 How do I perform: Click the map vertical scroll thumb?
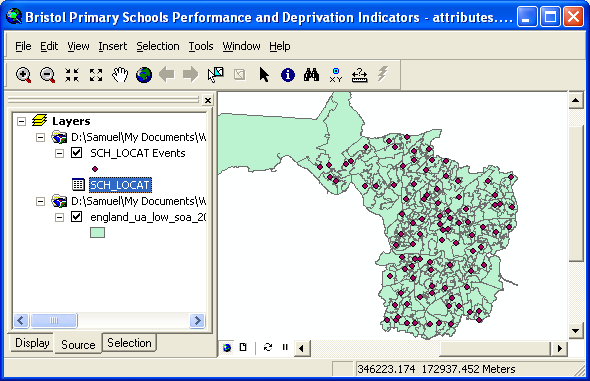(576, 194)
